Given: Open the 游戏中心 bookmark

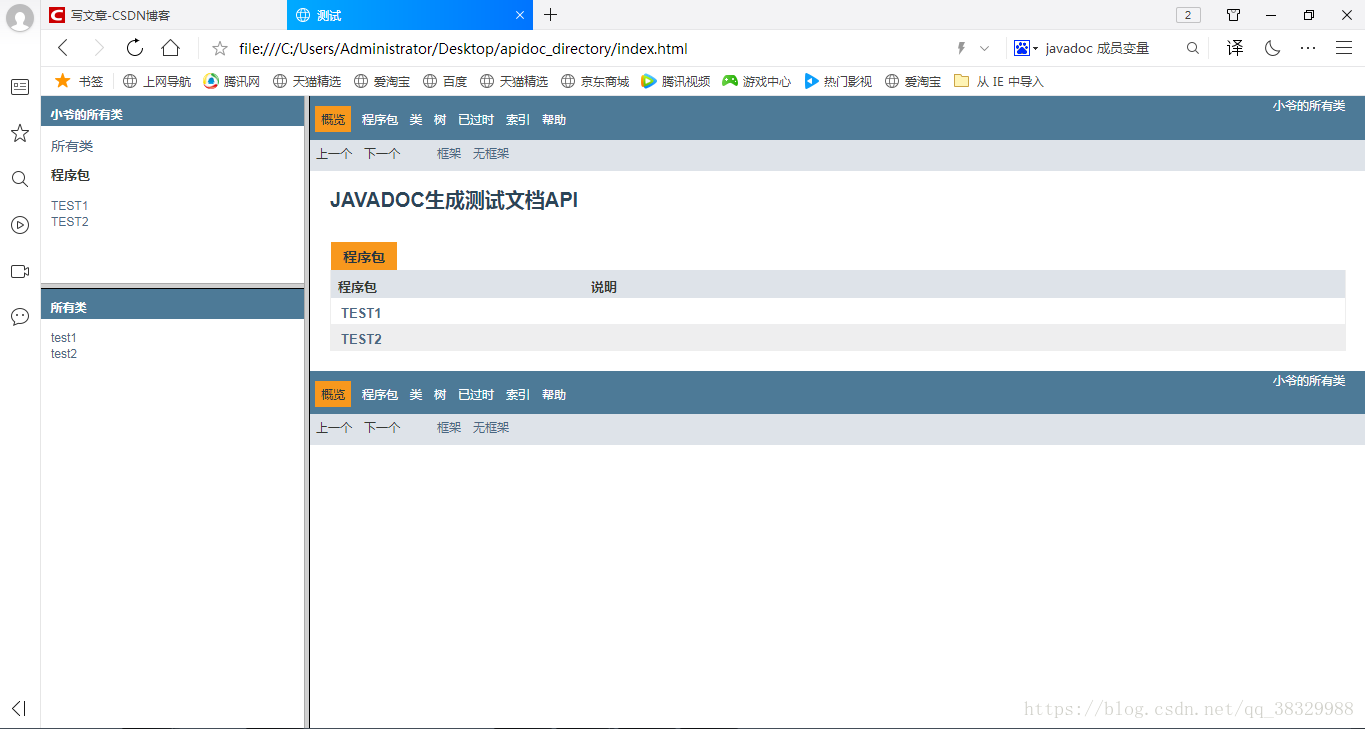Looking at the screenshot, I should pos(757,81).
